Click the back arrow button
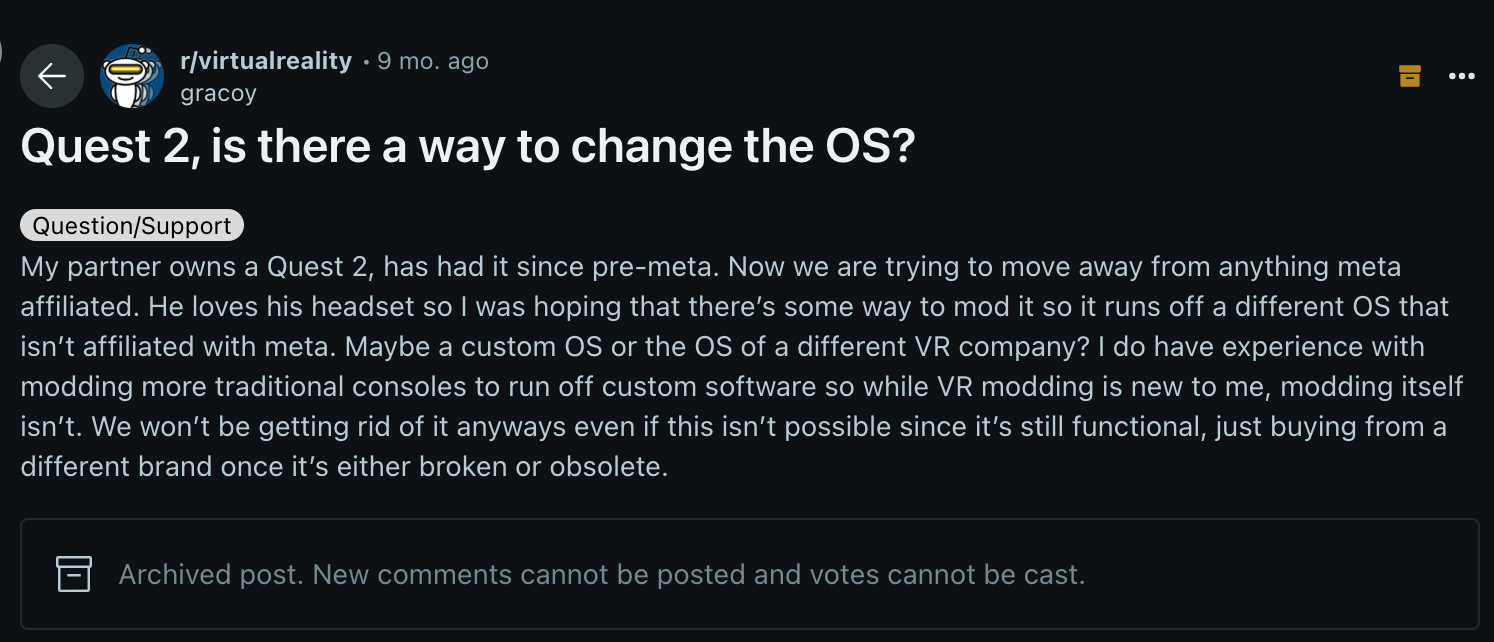Screen dimensions: 1494x642 pyautogui.click(x=52, y=76)
